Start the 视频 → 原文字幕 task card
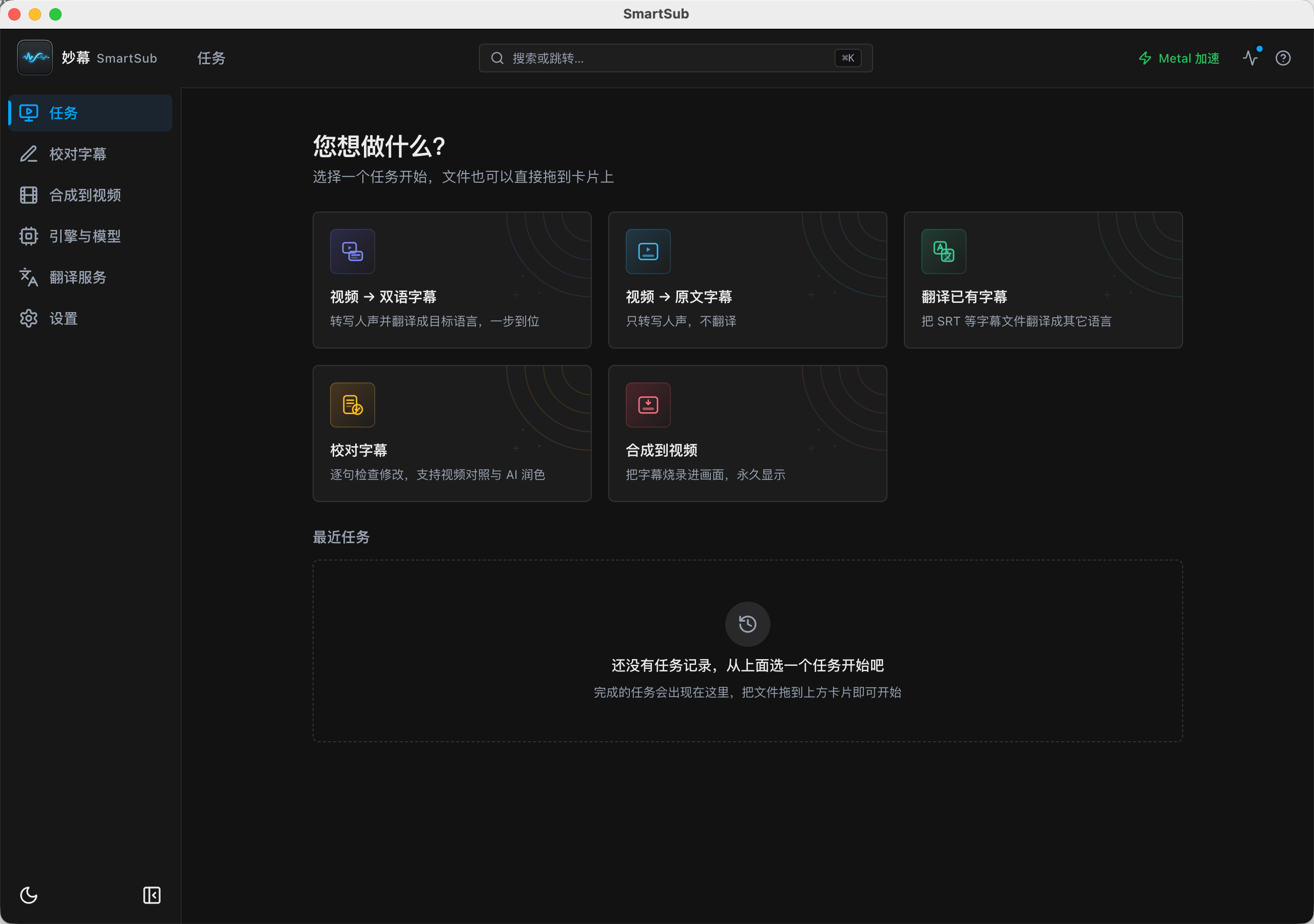The image size is (1314, 924). 747,280
